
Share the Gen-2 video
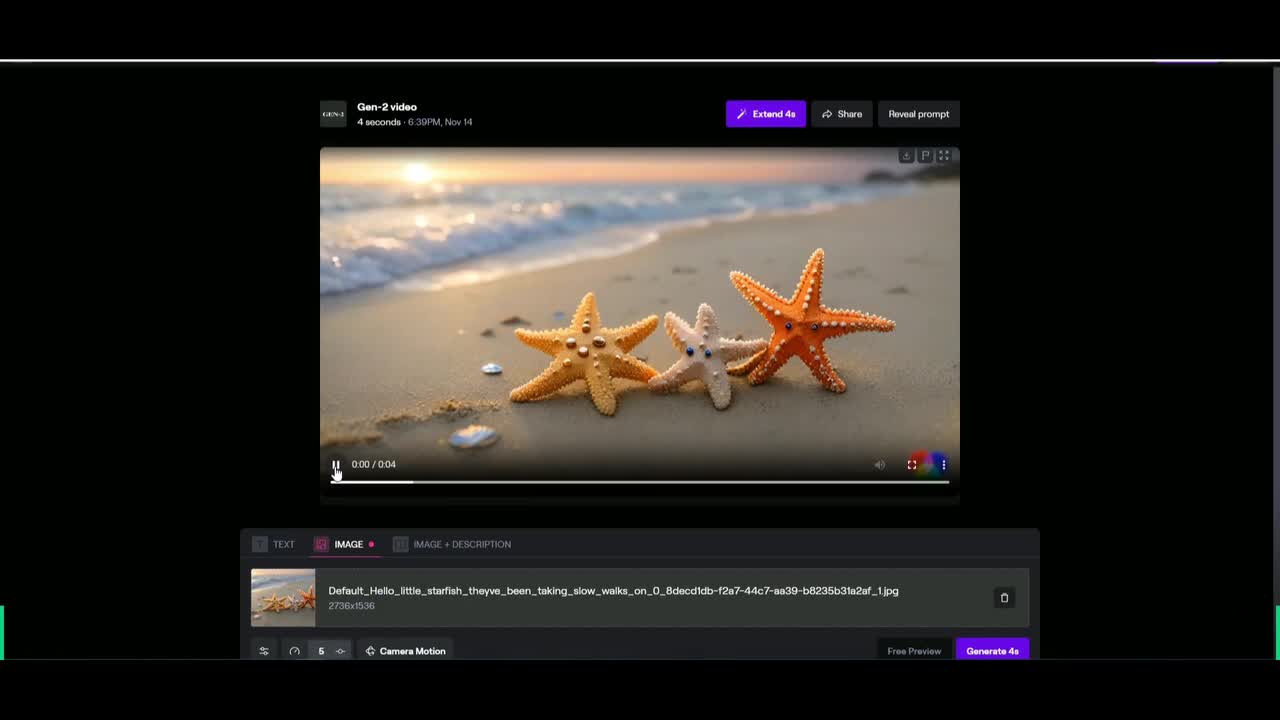click(842, 114)
